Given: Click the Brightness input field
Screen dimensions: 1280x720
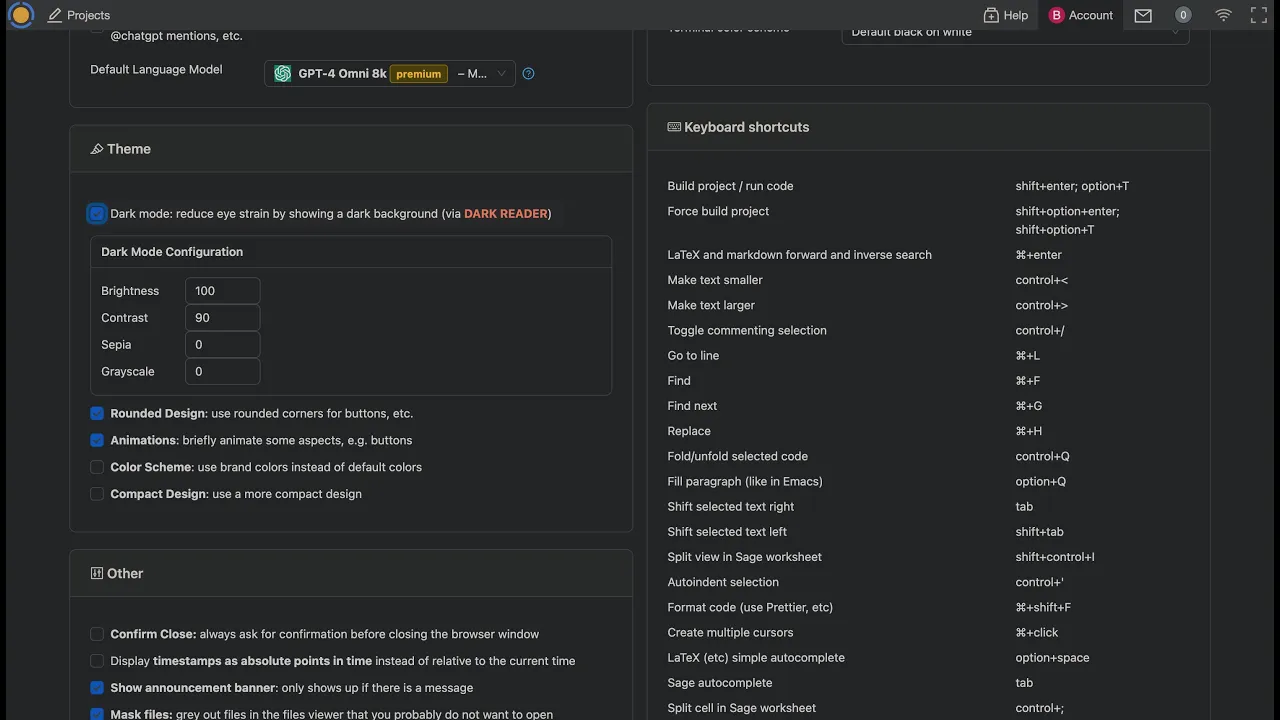Looking at the screenshot, I should (222, 291).
